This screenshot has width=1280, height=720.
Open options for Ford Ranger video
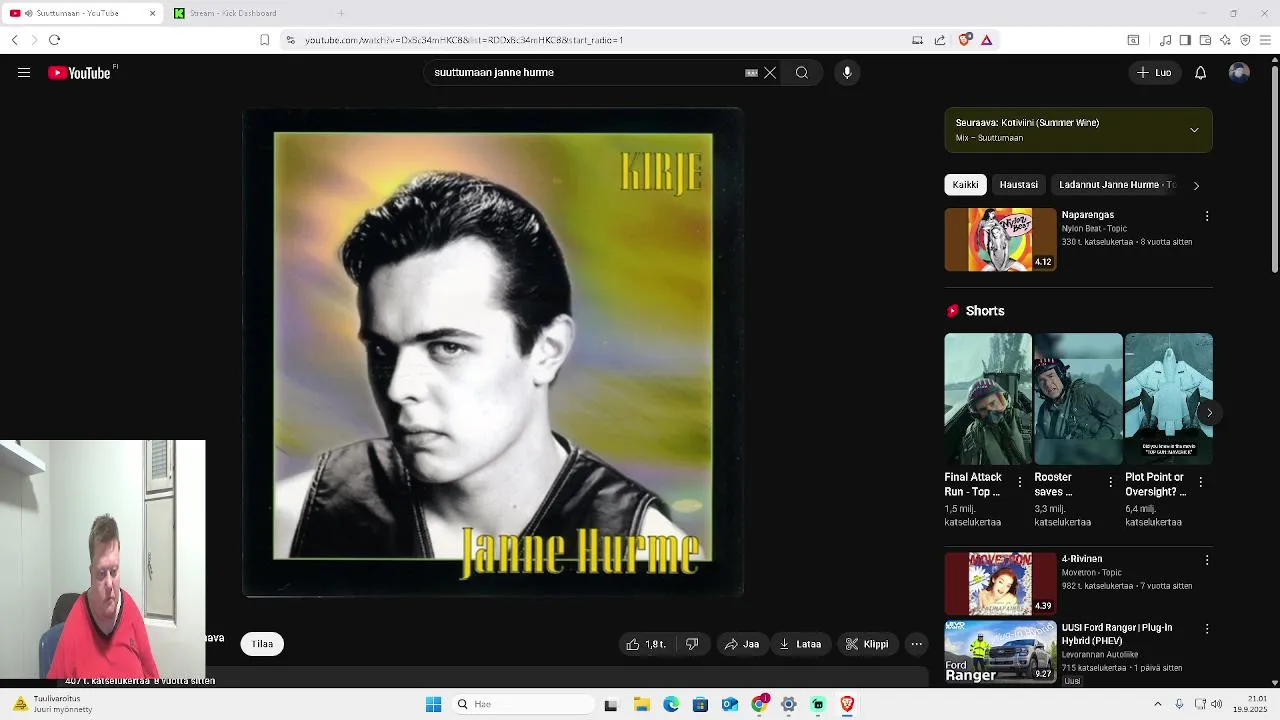pyautogui.click(x=1207, y=629)
